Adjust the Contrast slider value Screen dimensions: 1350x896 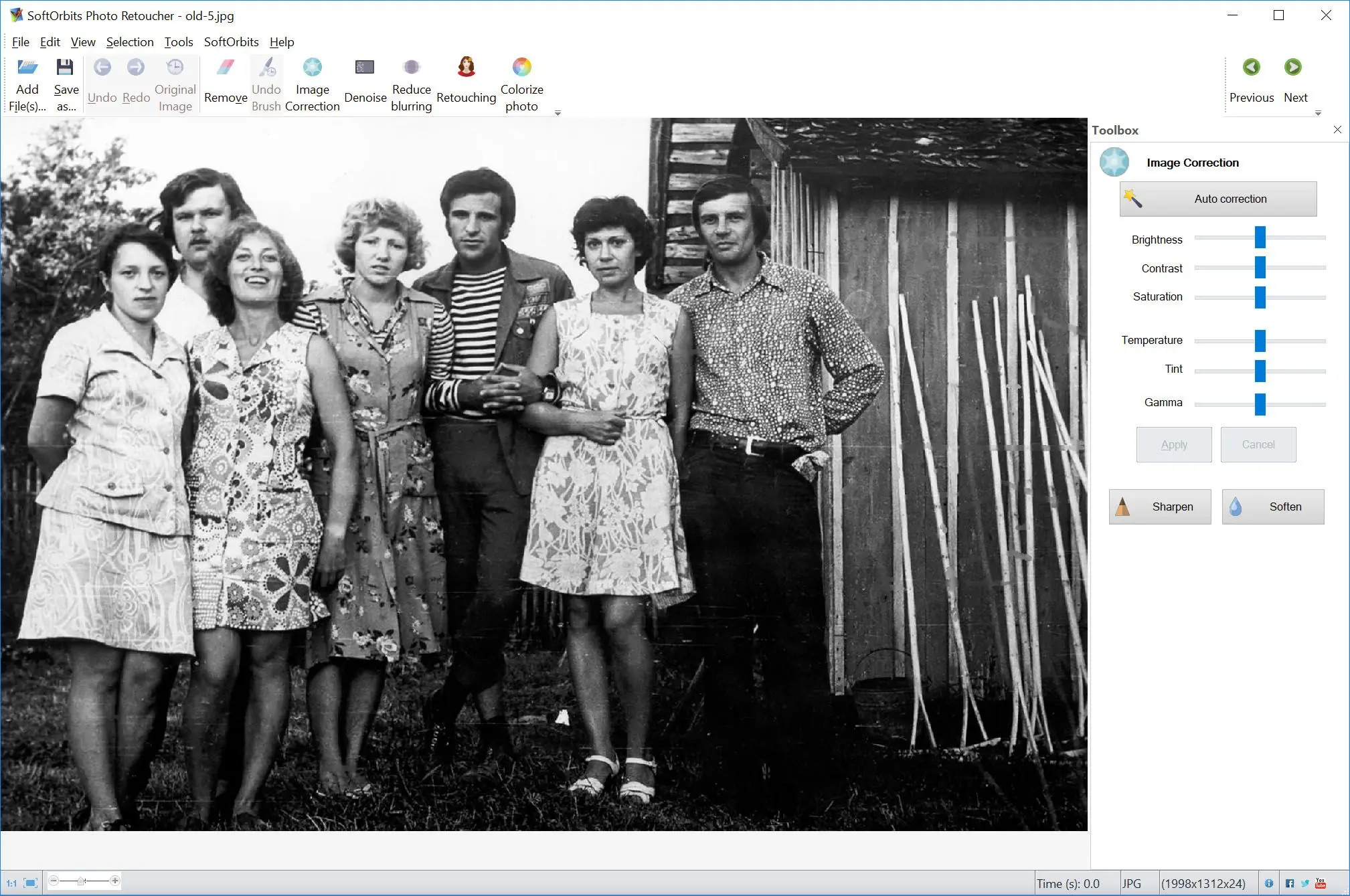(x=1261, y=267)
